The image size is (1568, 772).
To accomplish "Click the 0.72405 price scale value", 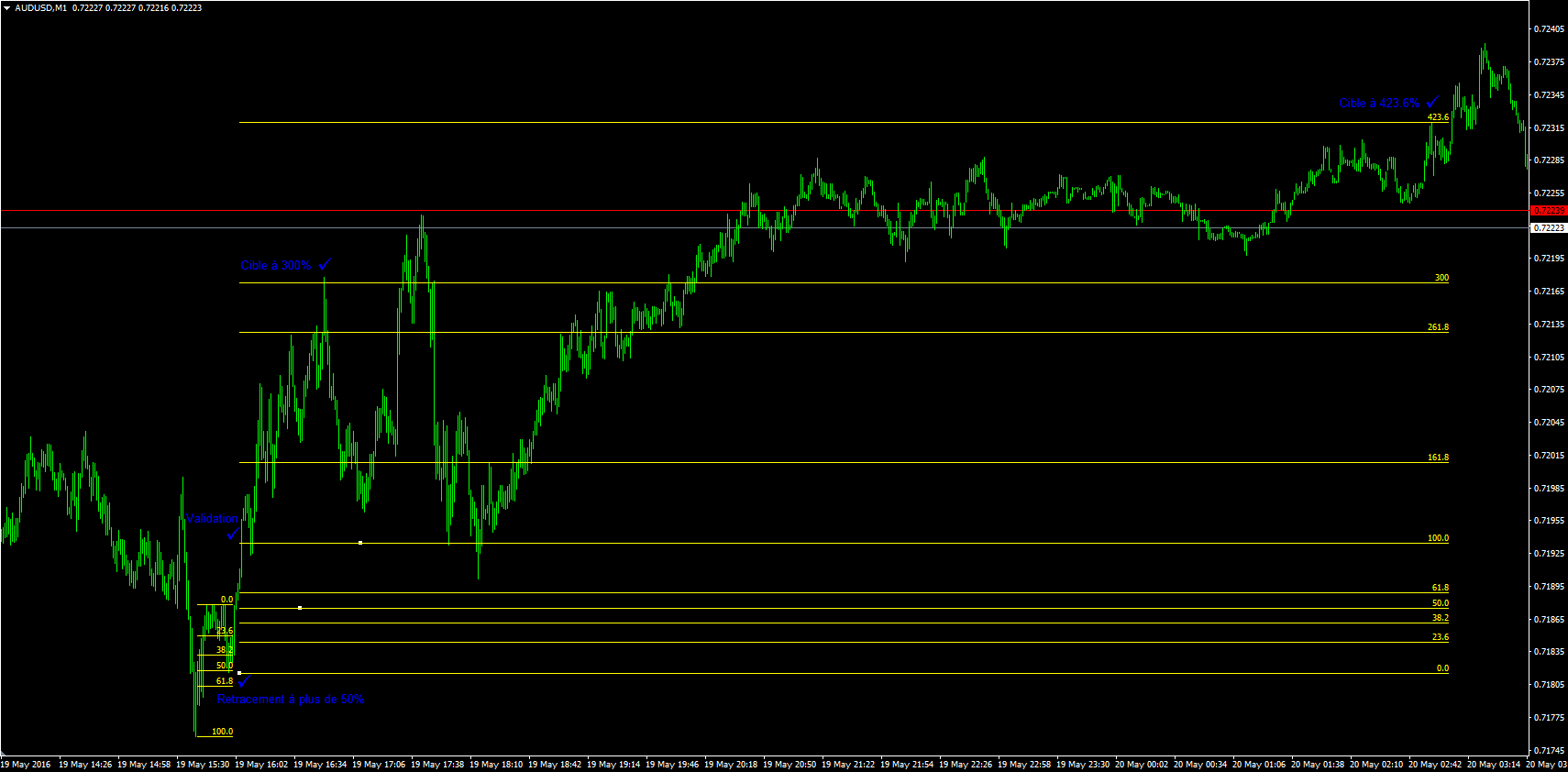I will pyautogui.click(x=1549, y=29).
